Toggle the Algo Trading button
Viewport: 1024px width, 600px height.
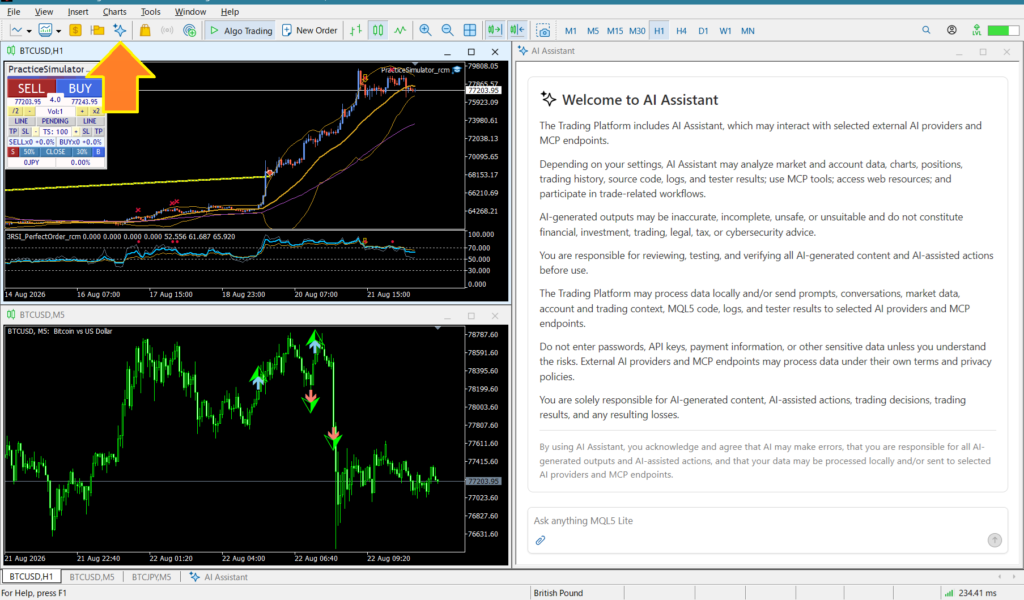point(241,30)
